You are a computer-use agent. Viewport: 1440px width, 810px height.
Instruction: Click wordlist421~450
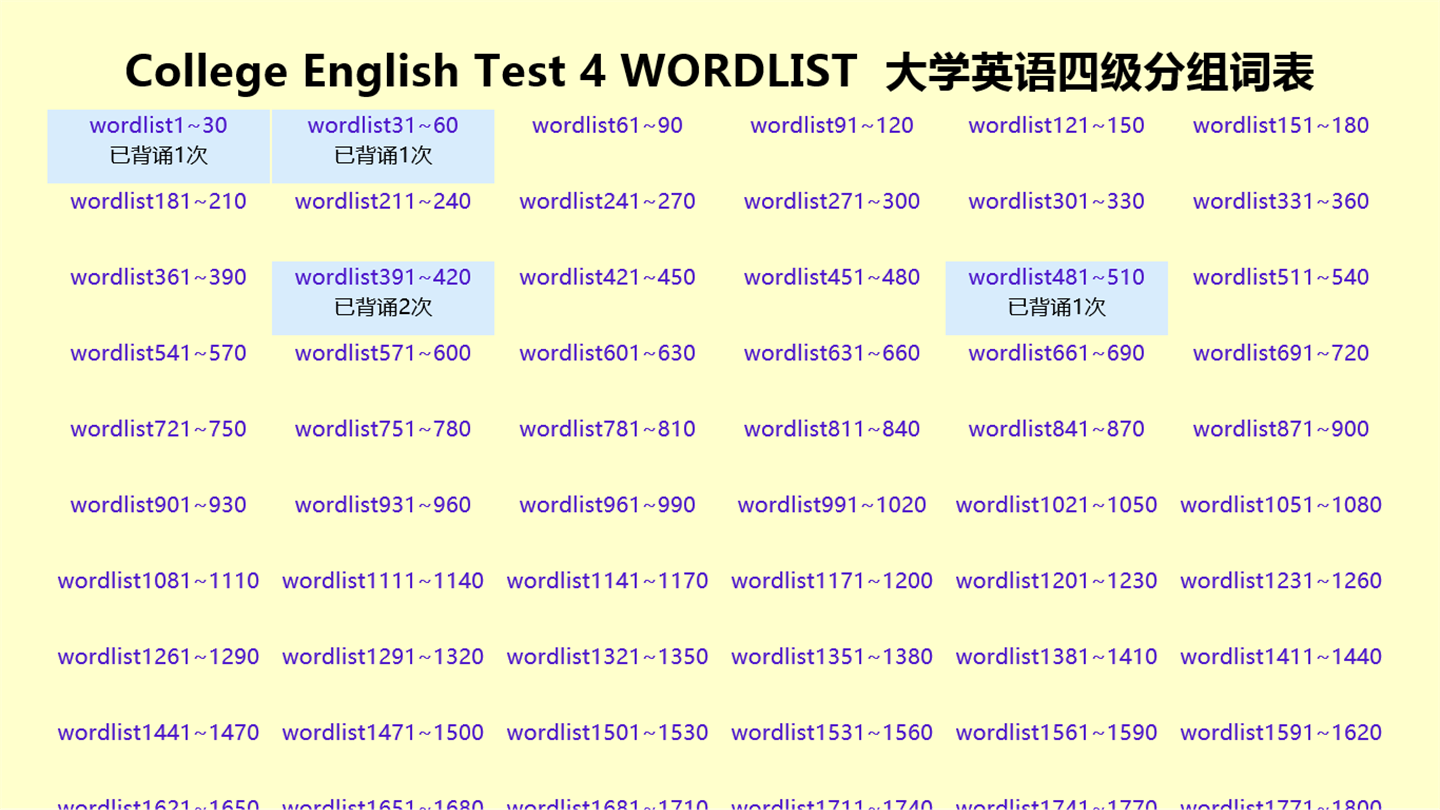coord(607,277)
